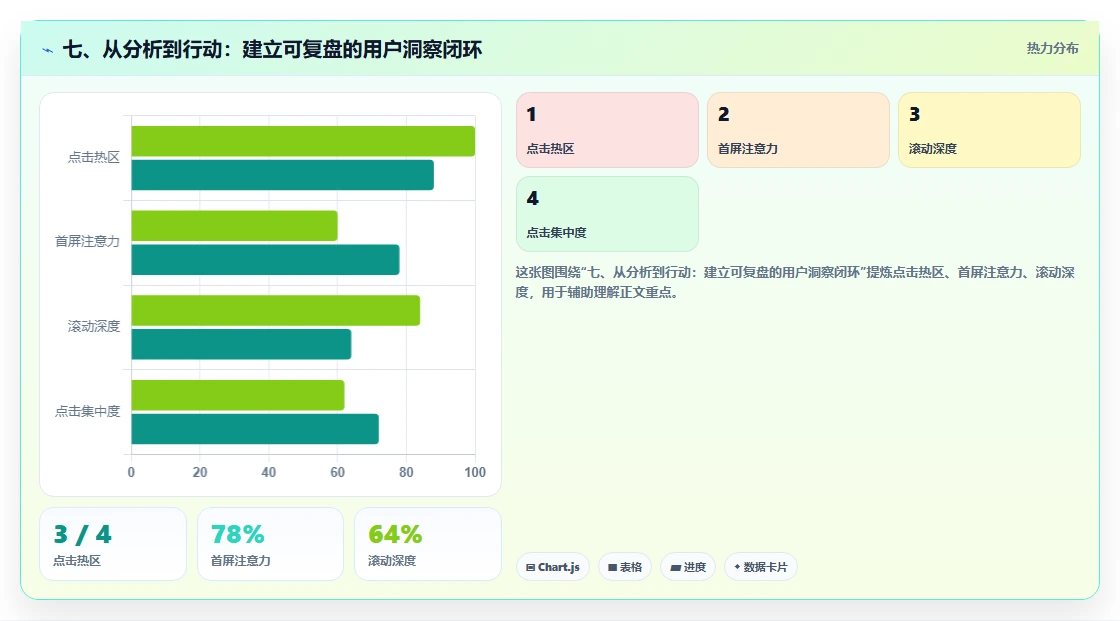
Task: Click the x-axis value 20
Action: pyautogui.click(x=200, y=472)
